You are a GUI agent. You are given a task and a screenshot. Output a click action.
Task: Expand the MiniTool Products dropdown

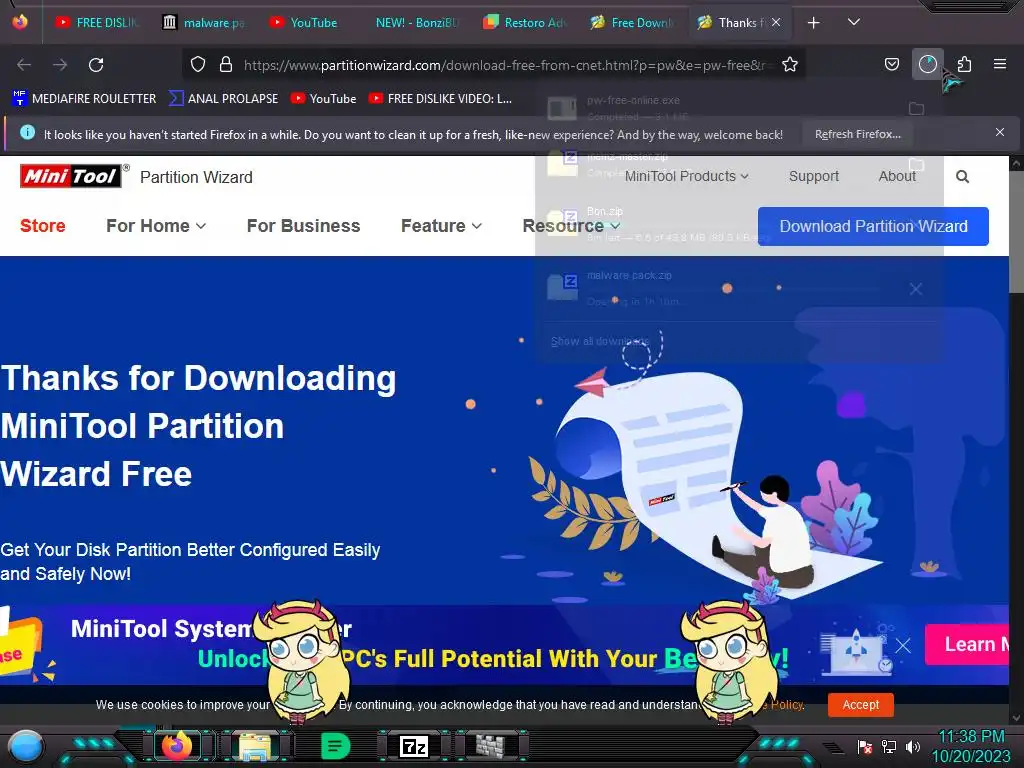tap(686, 176)
